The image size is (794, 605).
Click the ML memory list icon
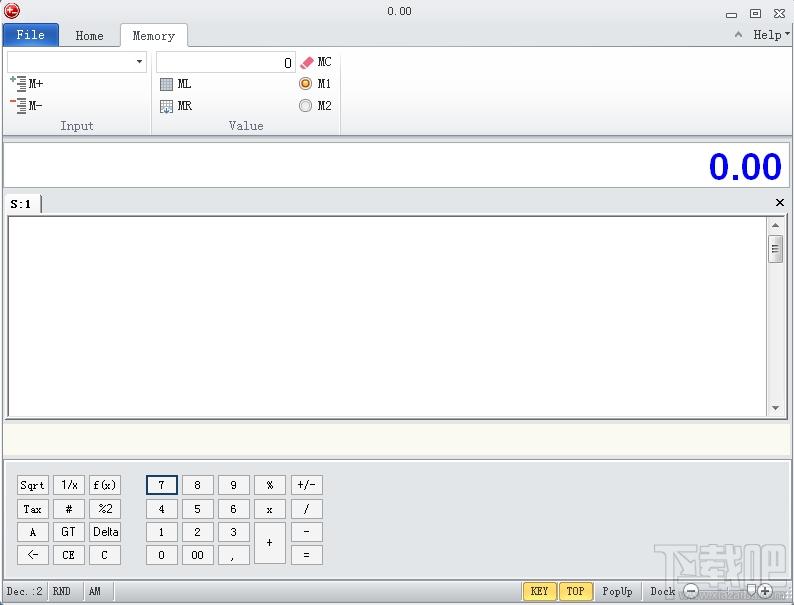point(167,84)
